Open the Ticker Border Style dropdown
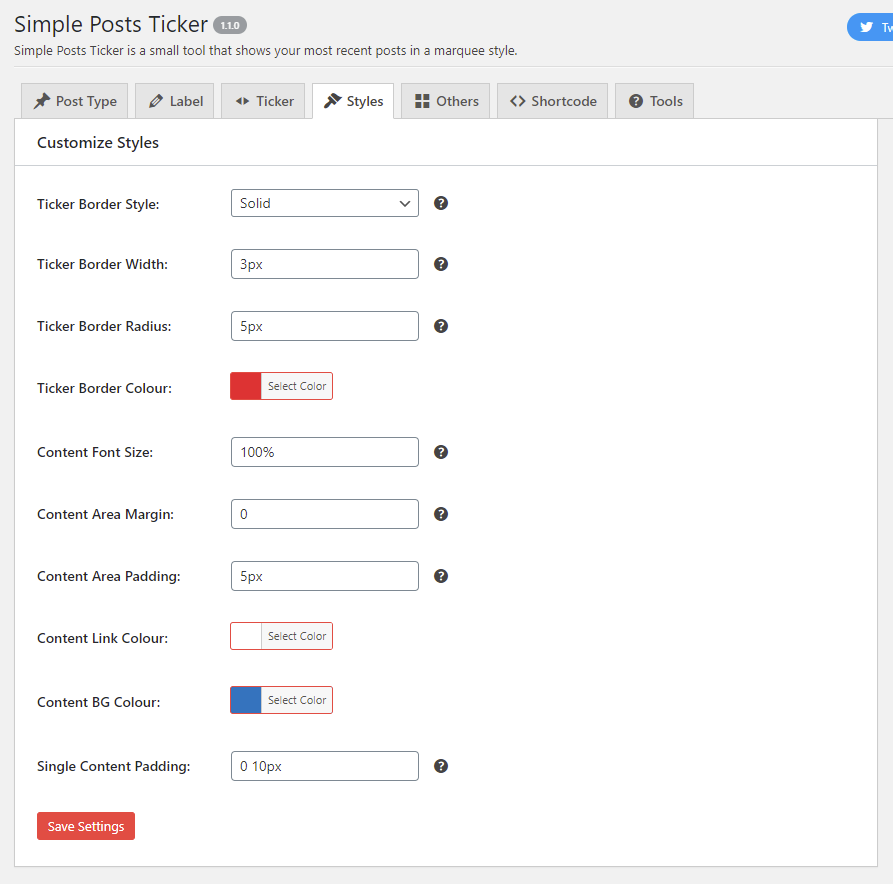893x884 pixels. (x=324, y=203)
